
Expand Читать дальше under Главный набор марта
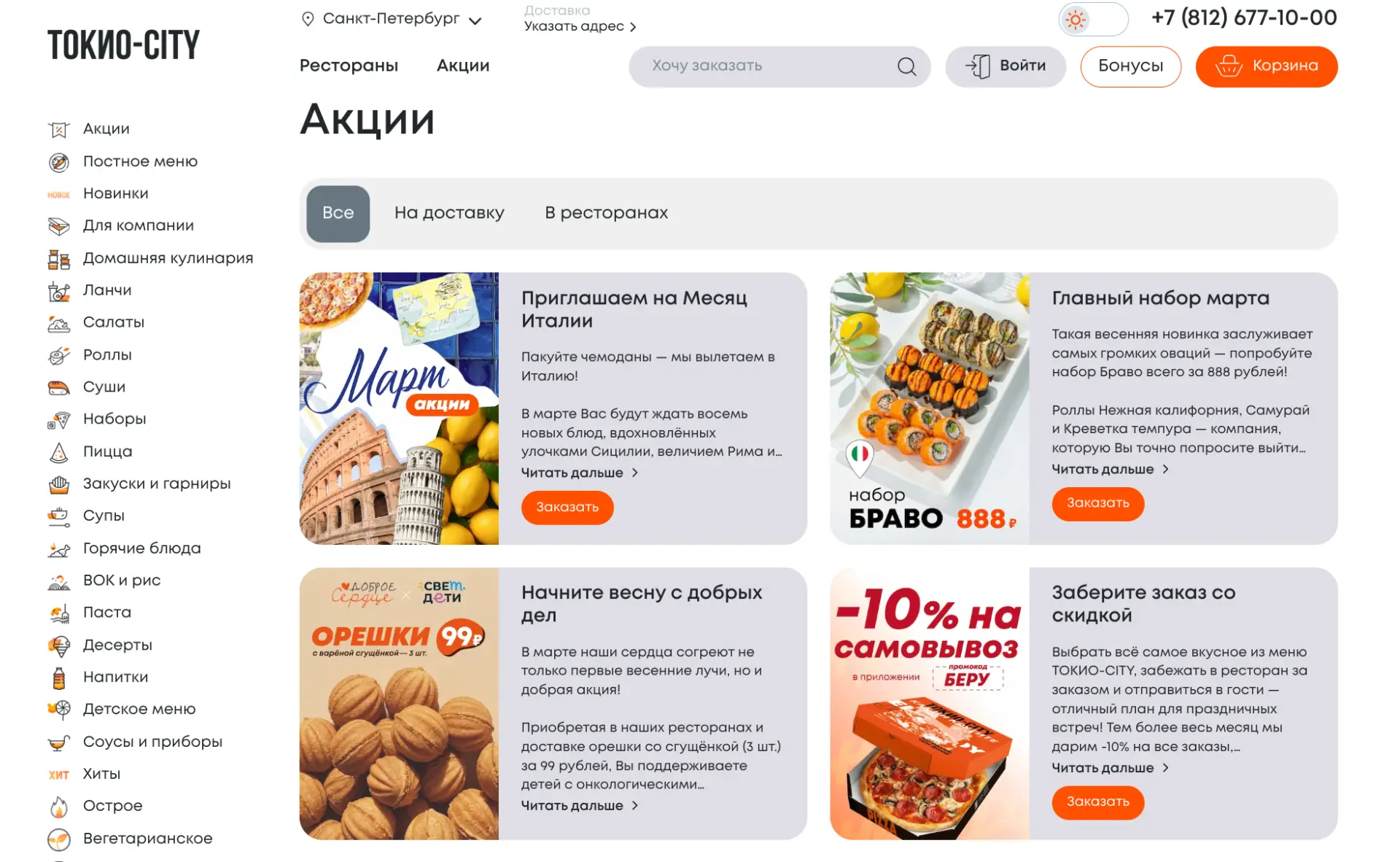(1110, 470)
